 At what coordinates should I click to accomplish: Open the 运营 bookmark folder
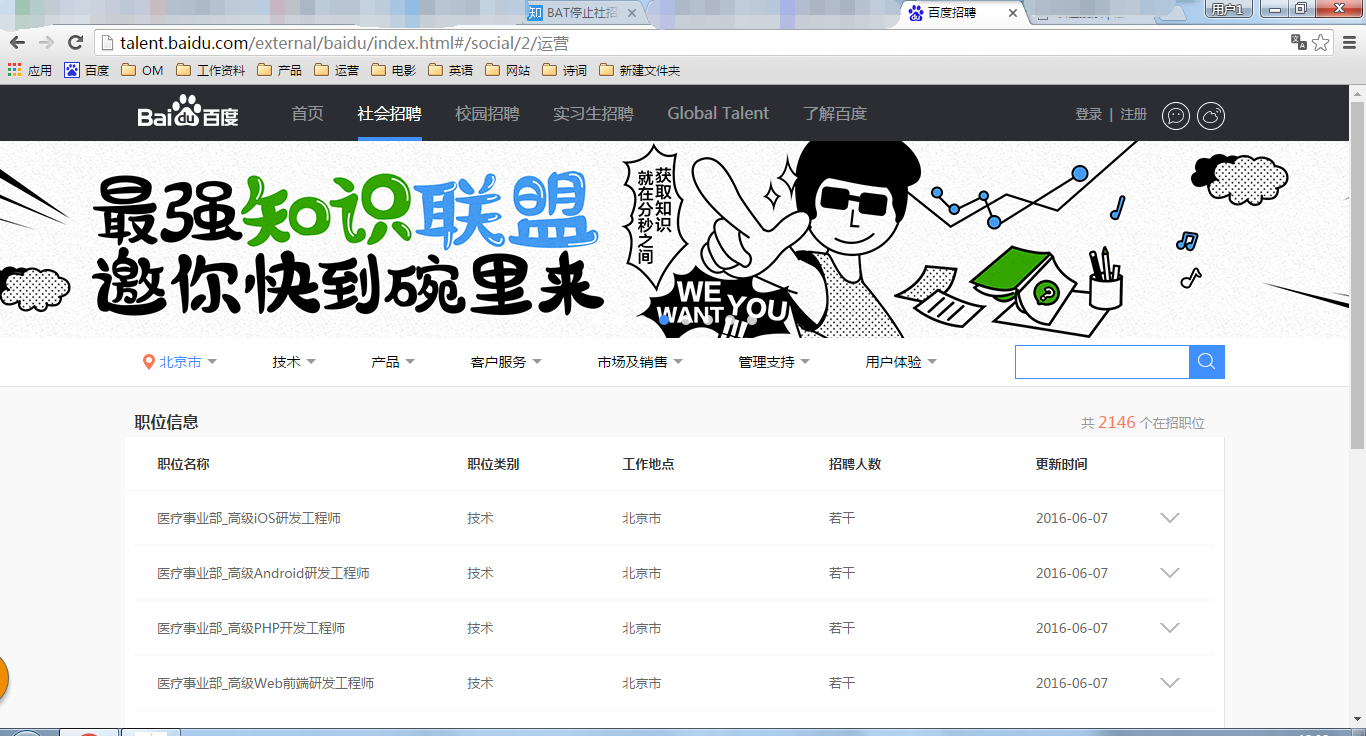pos(336,70)
